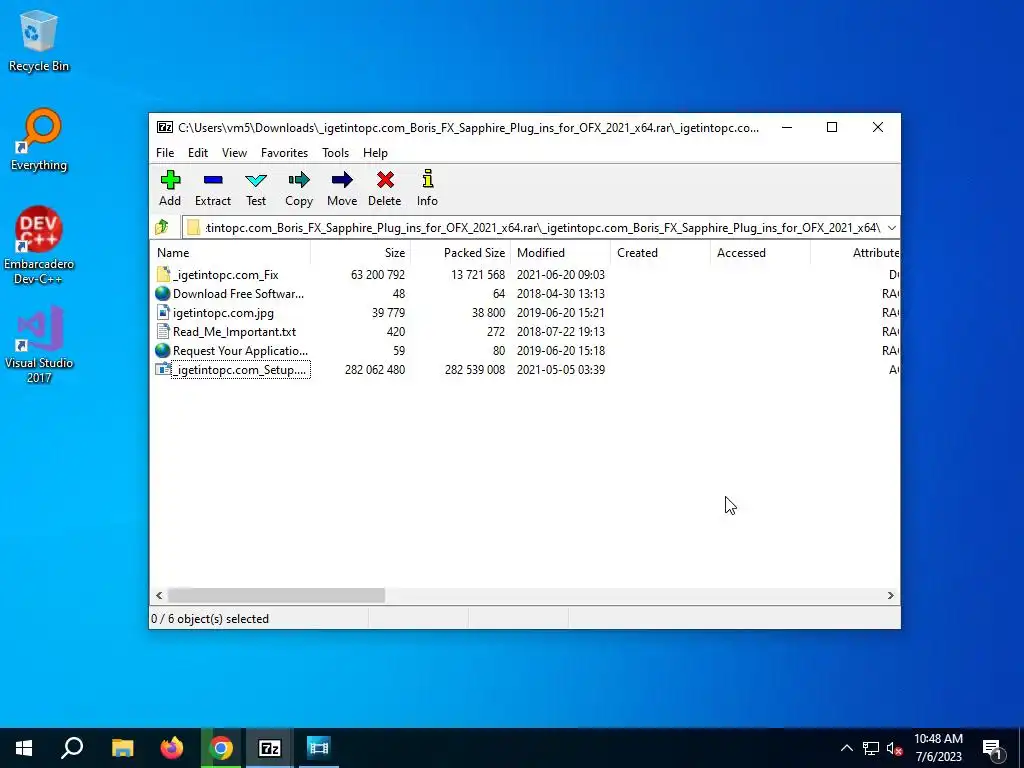1024x768 pixels.
Task: Go up one folder level icon
Action: (x=162, y=227)
